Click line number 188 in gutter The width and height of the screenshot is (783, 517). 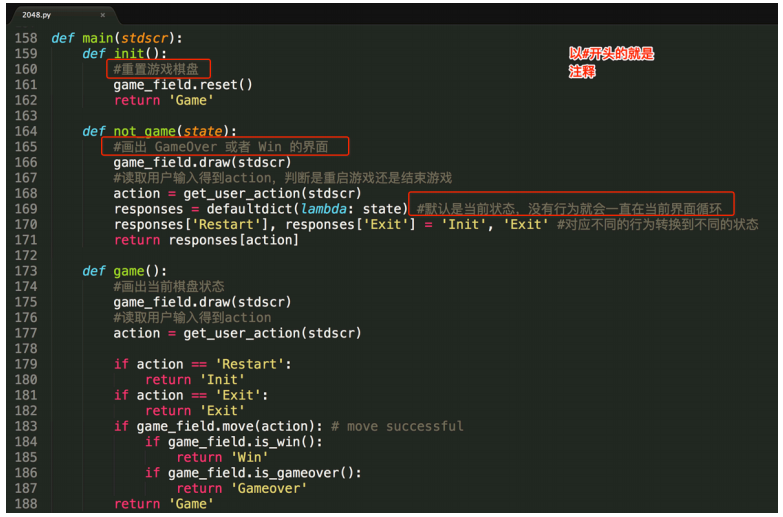[x=25, y=504]
